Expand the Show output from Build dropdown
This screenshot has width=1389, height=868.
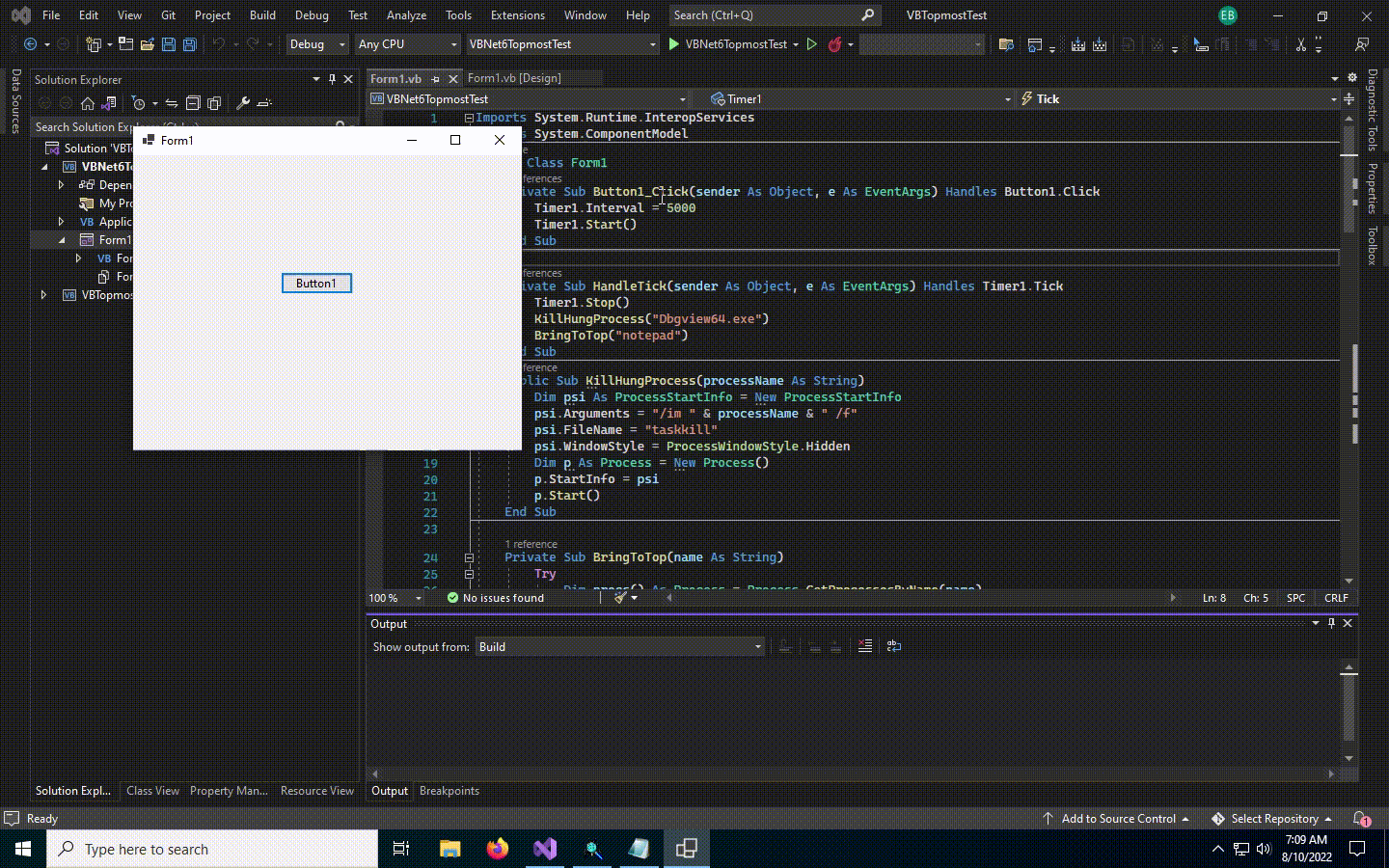757,647
